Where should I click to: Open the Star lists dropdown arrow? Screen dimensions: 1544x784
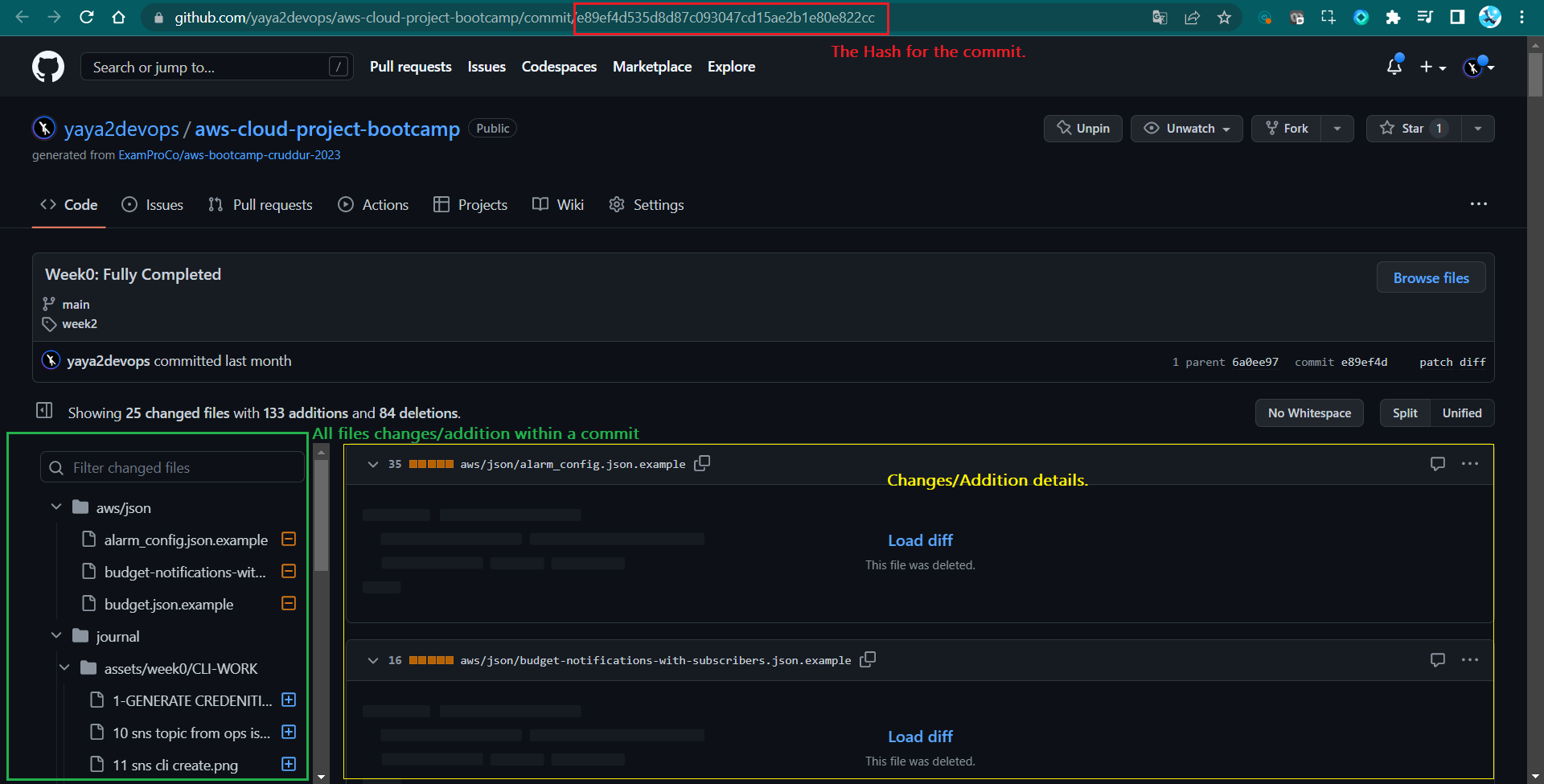pyautogui.click(x=1478, y=129)
